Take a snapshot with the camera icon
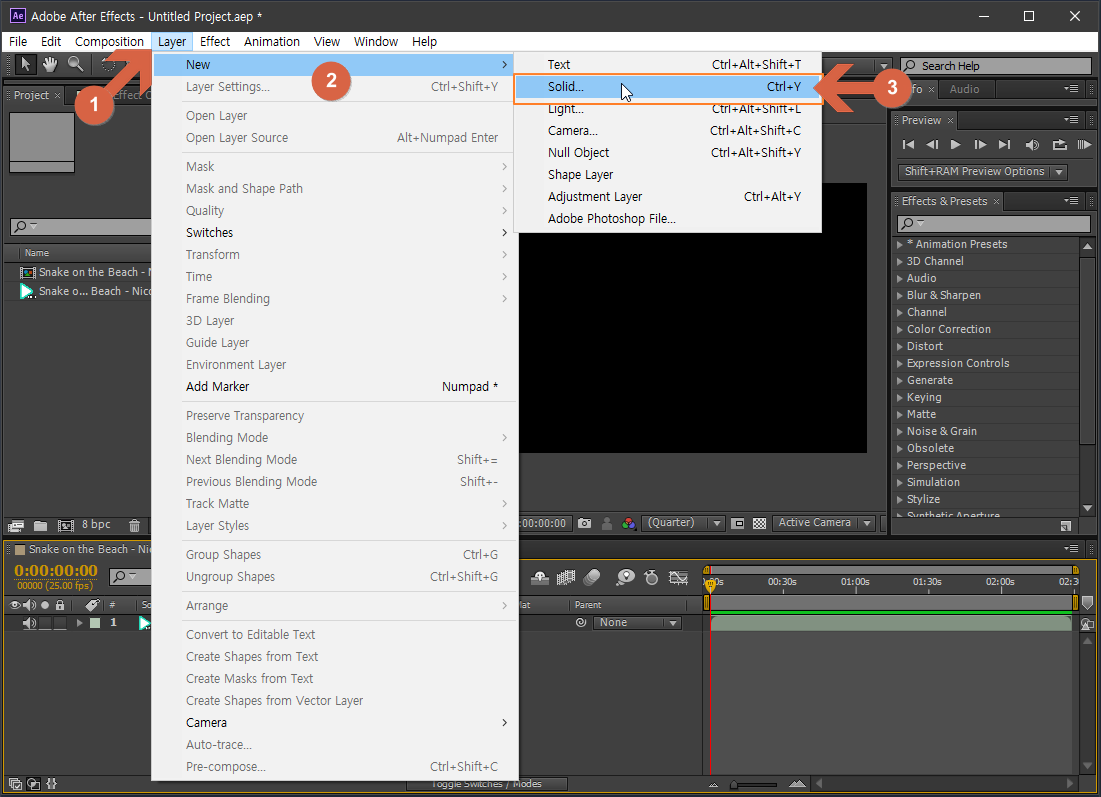The width and height of the screenshot is (1101, 797). 584,523
